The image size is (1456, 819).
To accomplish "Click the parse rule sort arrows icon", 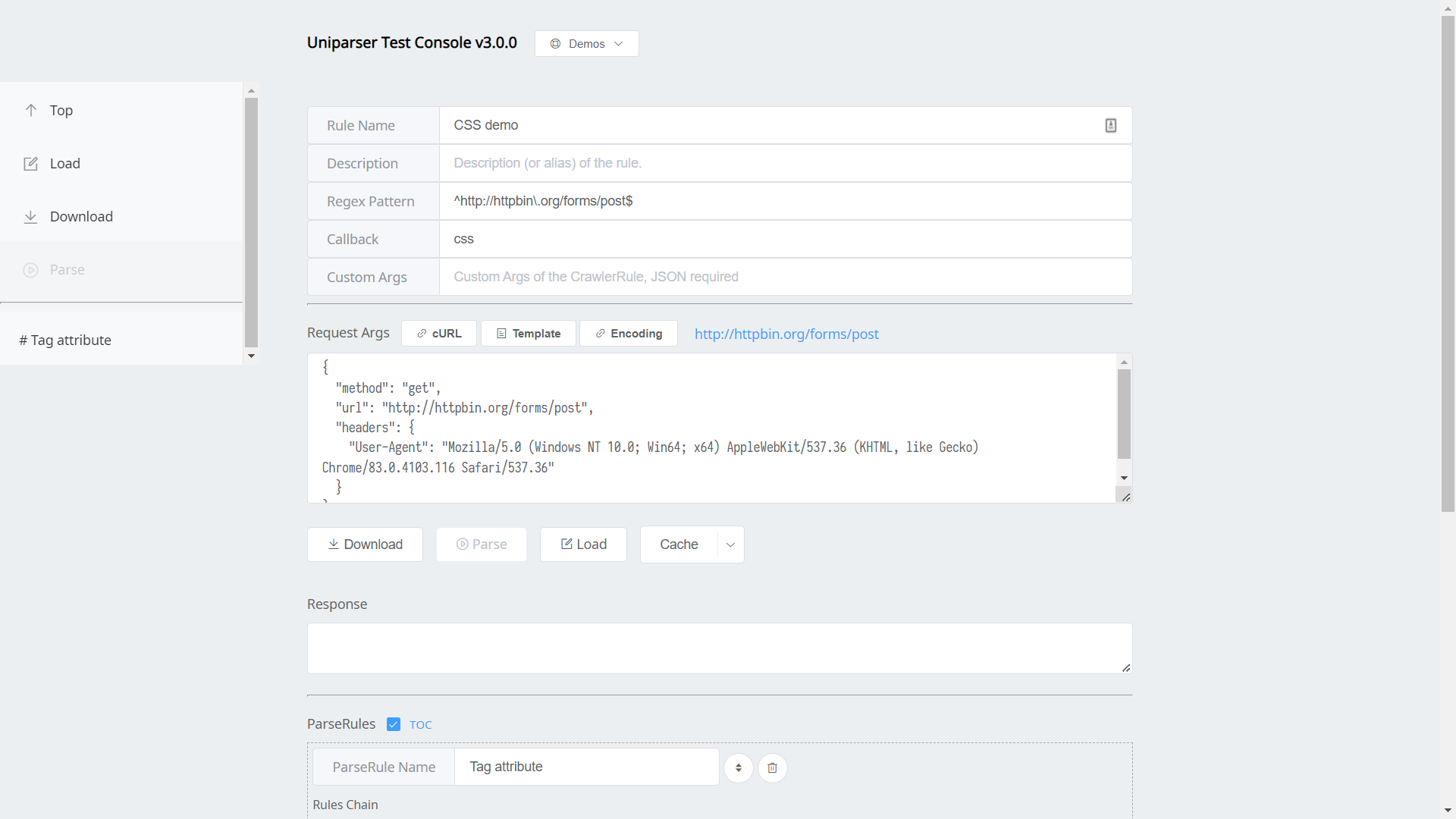I will pyautogui.click(x=738, y=767).
